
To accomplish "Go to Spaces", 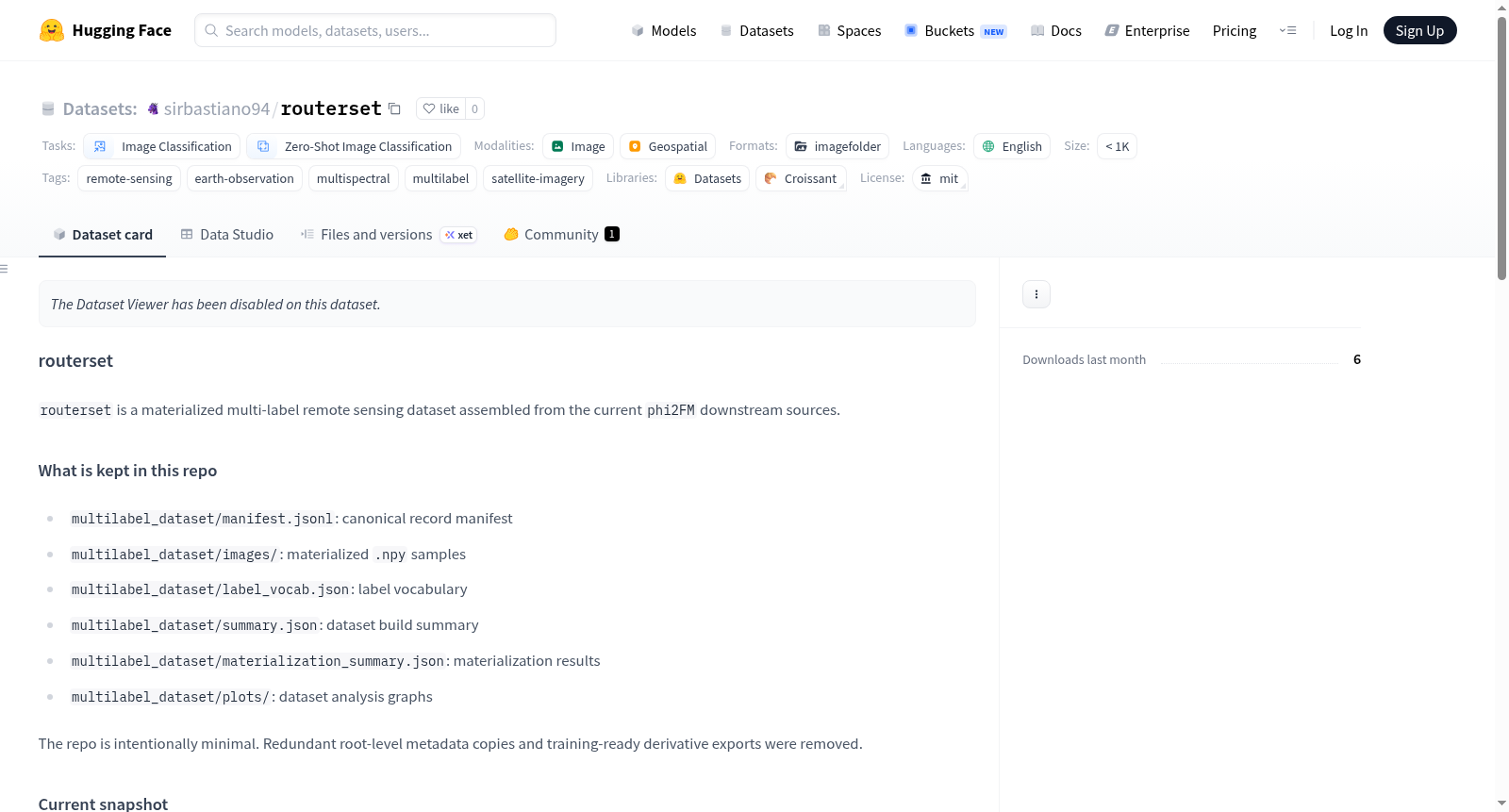I will pos(849,30).
